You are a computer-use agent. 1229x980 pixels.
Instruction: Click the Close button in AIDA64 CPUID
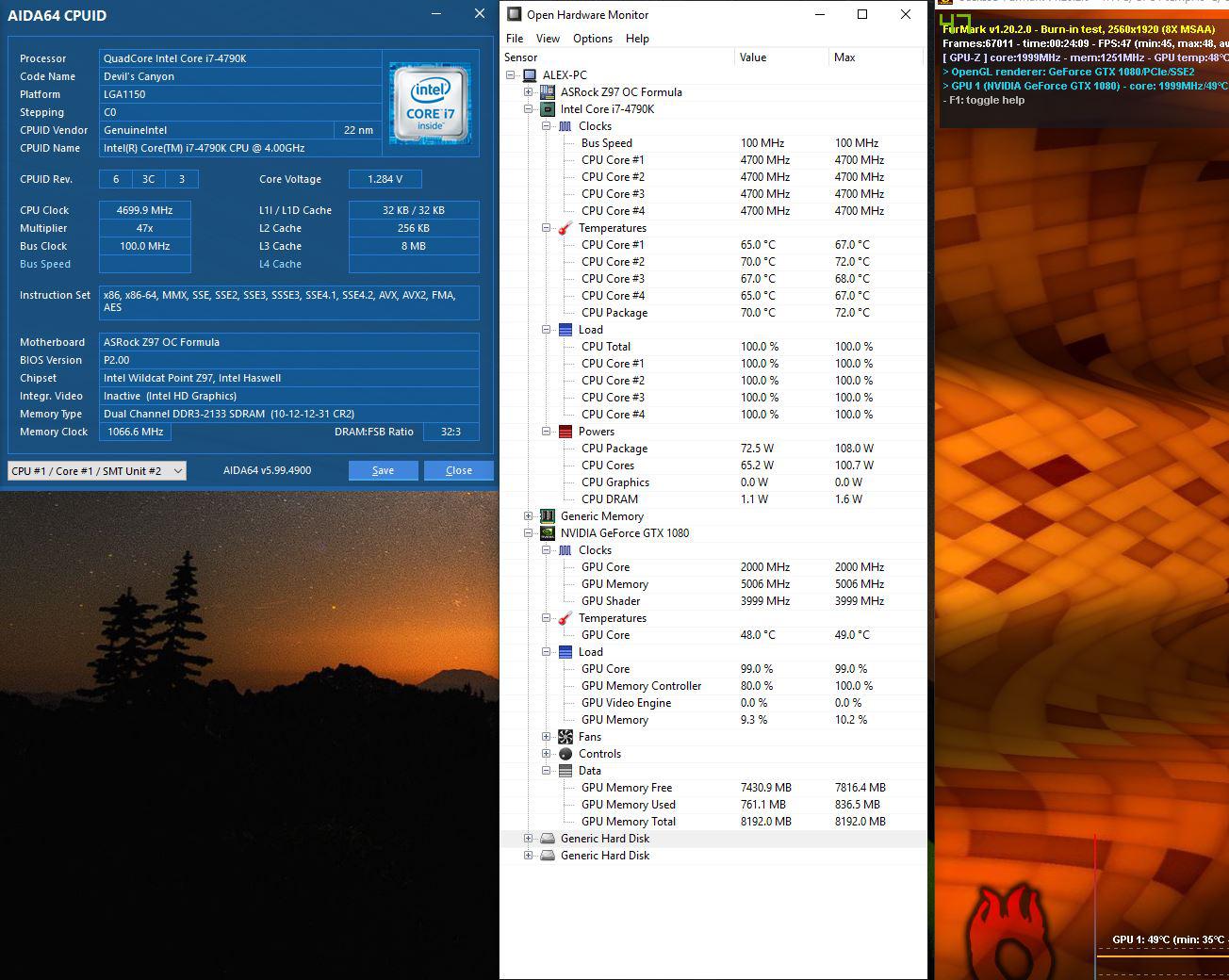(x=458, y=470)
